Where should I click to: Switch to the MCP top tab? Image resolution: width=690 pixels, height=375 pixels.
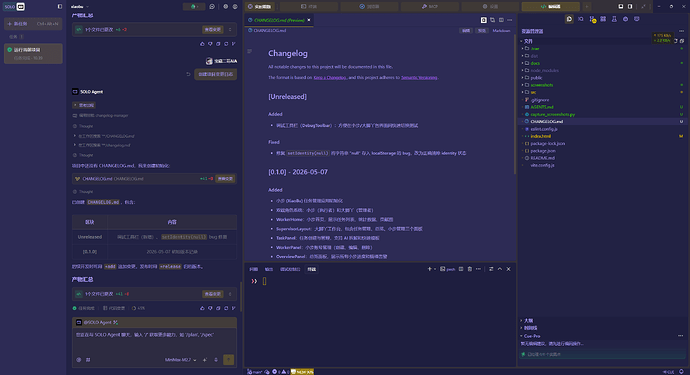[429, 7]
